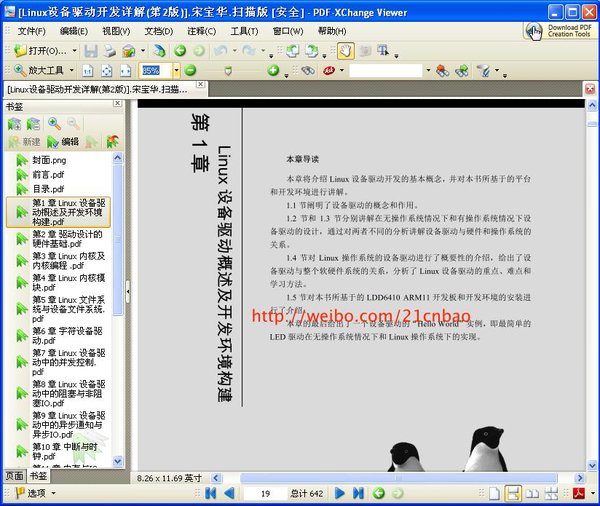Open the Edit menu 编辑(E)
Viewport: 600px width, 506px height.
pos(74,31)
